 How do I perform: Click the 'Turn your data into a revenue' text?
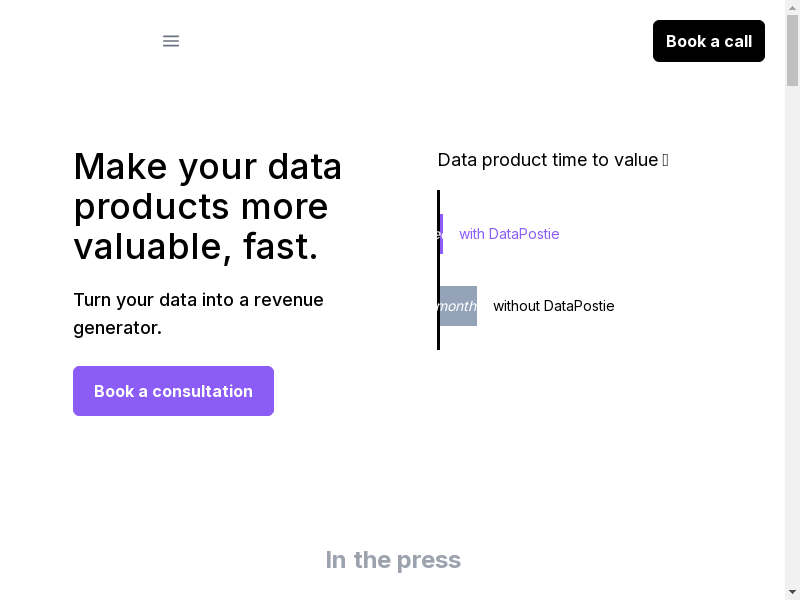pos(198,300)
